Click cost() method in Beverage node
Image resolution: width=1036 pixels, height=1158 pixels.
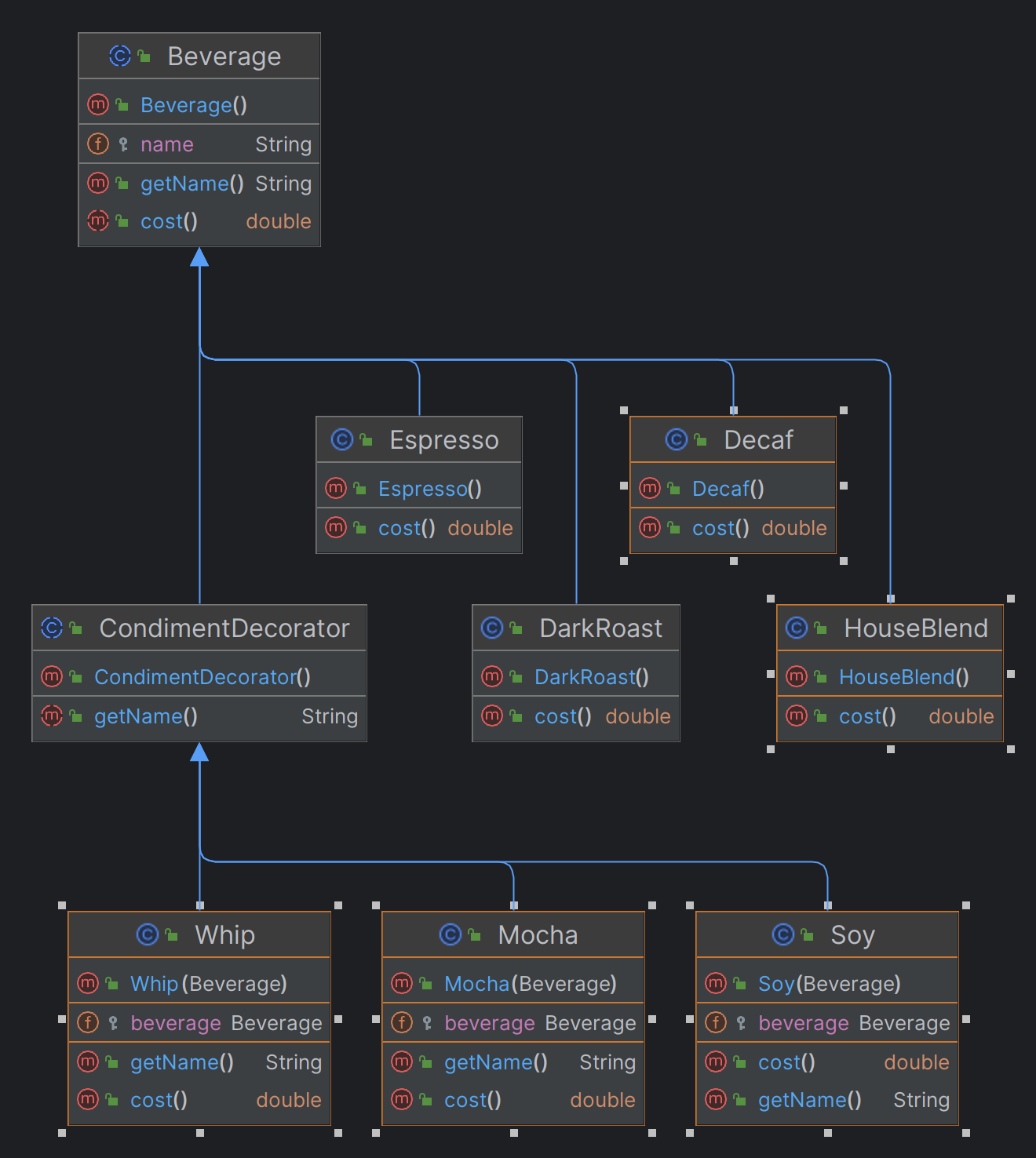[x=169, y=221]
